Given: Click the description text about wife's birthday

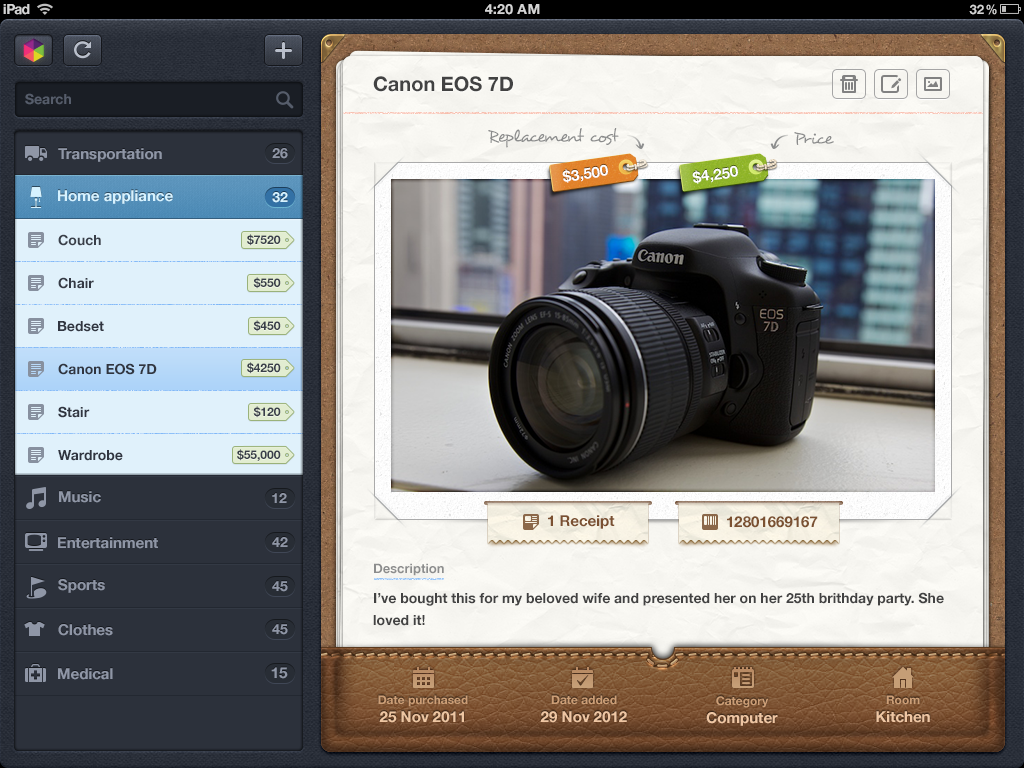Looking at the screenshot, I should pyautogui.click(x=658, y=609).
